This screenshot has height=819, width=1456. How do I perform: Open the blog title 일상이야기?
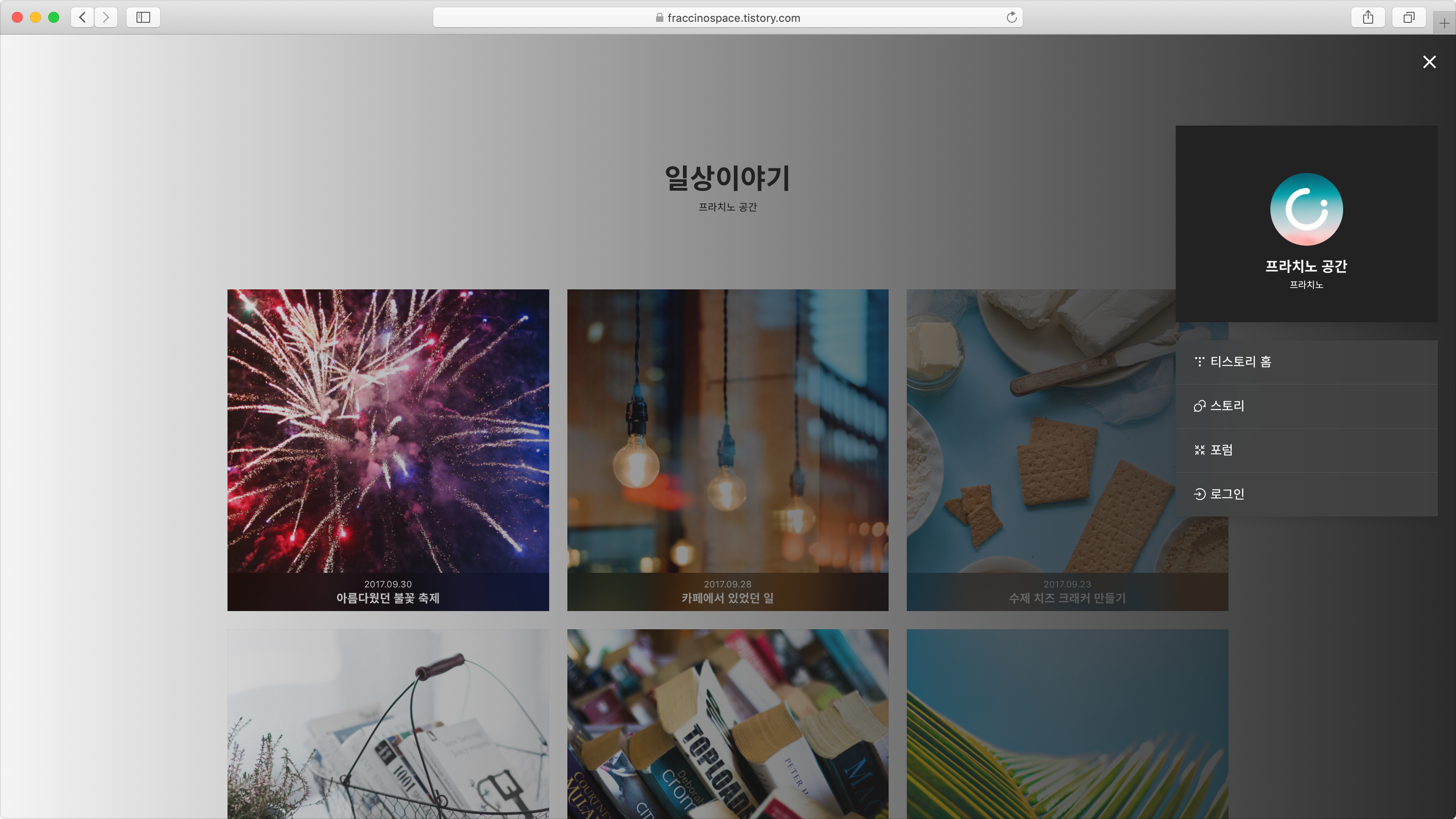(728, 180)
